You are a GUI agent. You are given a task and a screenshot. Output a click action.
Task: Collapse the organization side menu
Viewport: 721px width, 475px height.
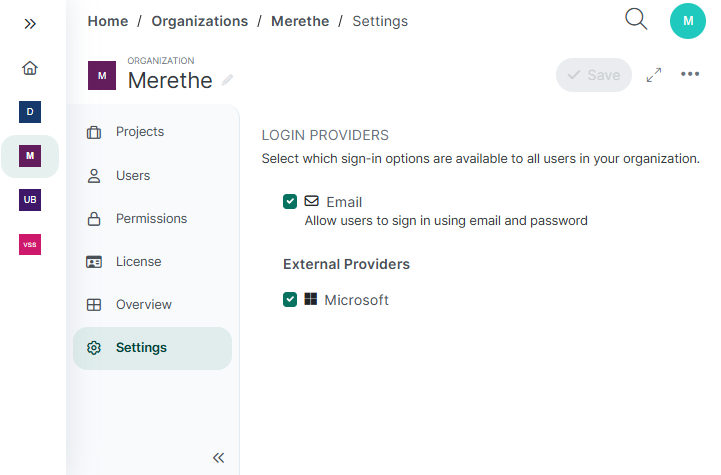(218, 458)
